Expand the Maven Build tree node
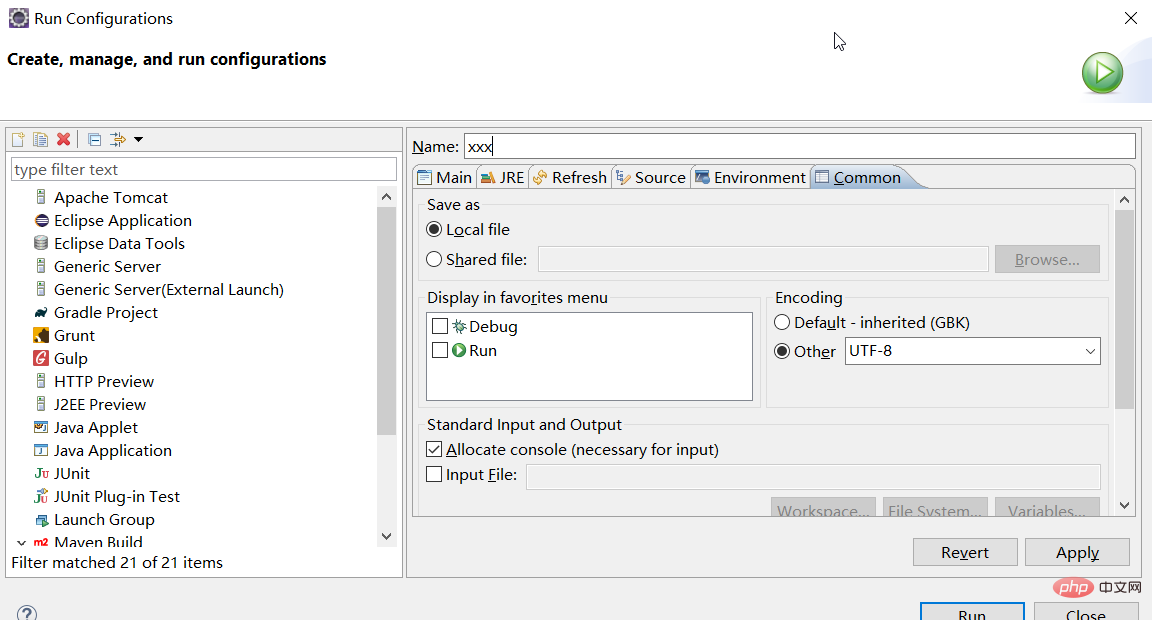1152x620 pixels. coord(21,542)
